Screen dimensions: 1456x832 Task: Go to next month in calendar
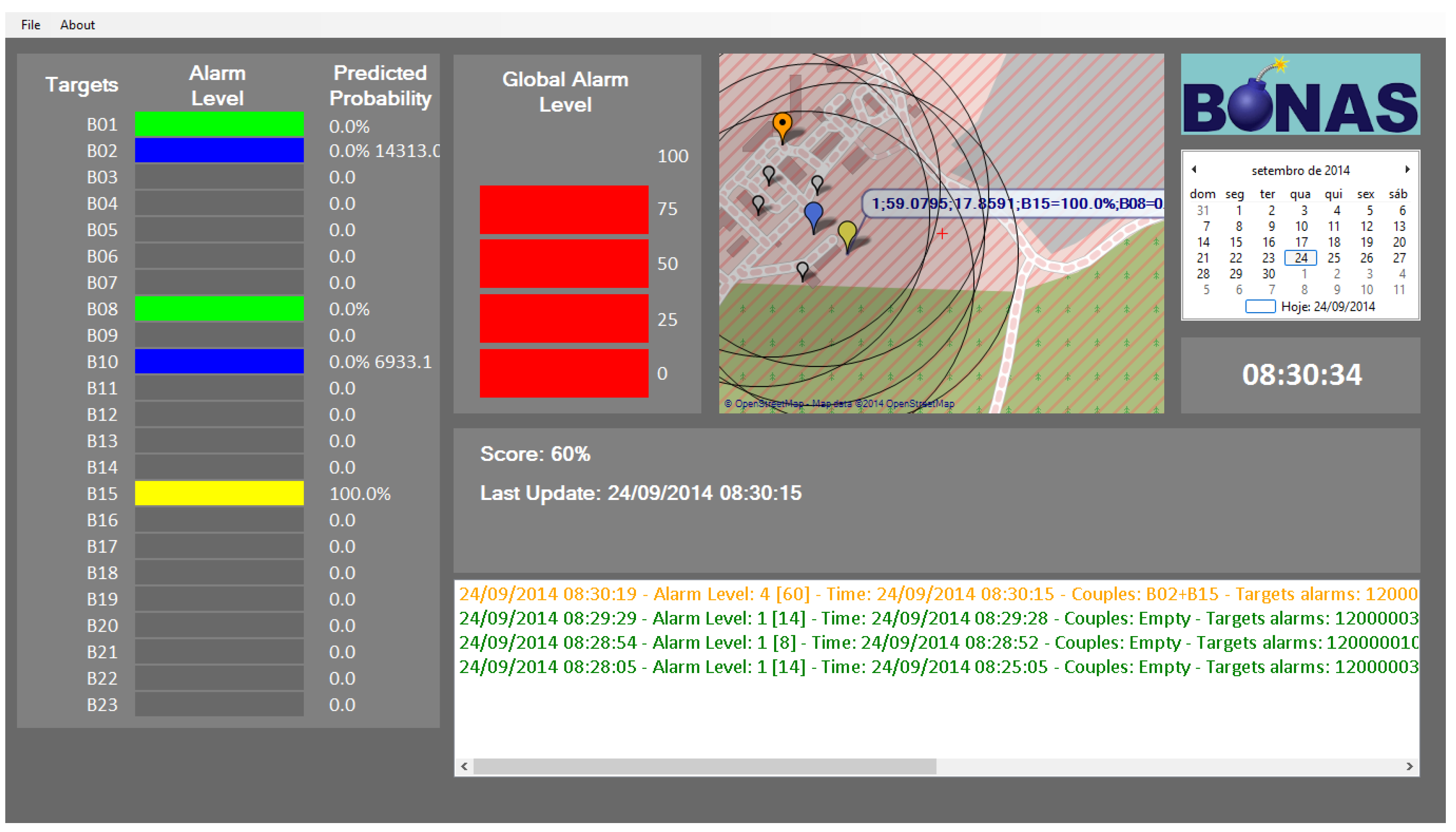pyautogui.click(x=1407, y=170)
